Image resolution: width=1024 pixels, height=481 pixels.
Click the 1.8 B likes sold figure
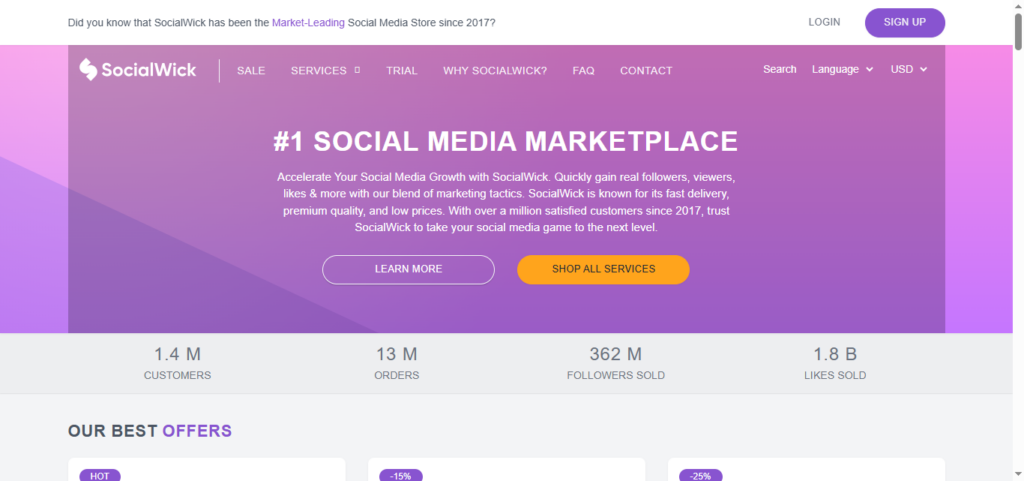[835, 354]
